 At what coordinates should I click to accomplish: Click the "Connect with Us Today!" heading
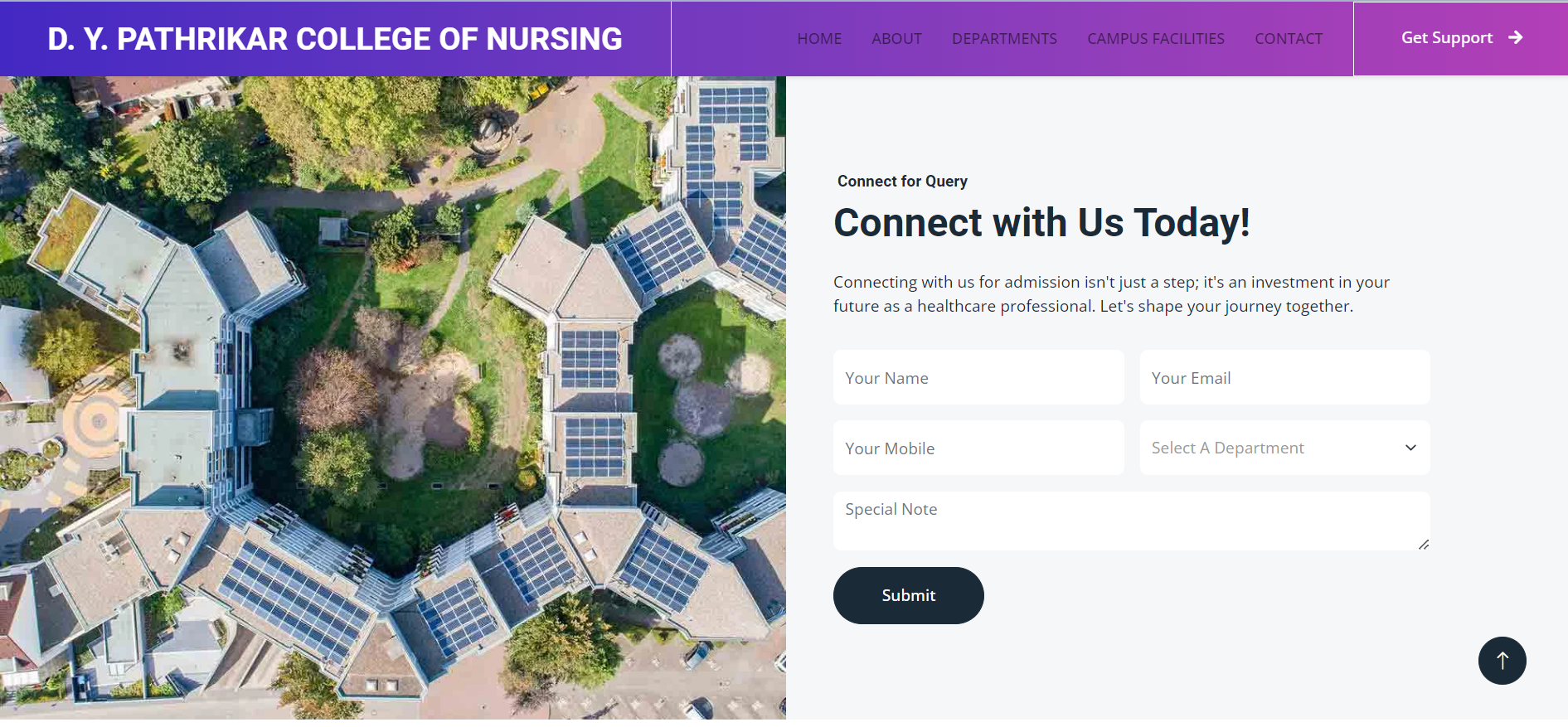[1041, 223]
